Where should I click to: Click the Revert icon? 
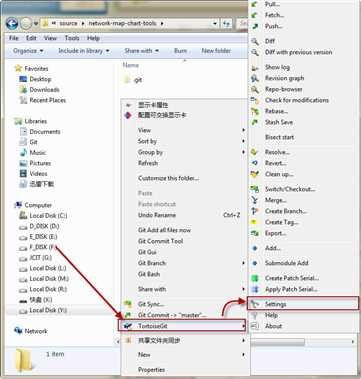pyautogui.click(x=255, y=163)
